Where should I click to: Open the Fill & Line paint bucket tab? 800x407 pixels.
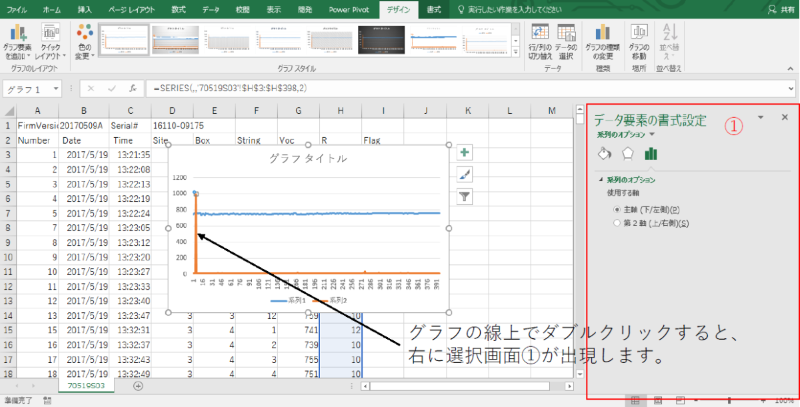(604, 153)
